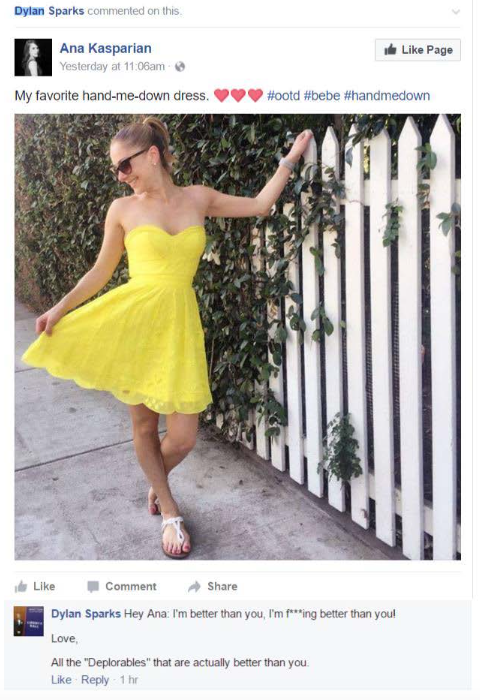
Task: Open the yellow dress photo
Action: [238, 337]
